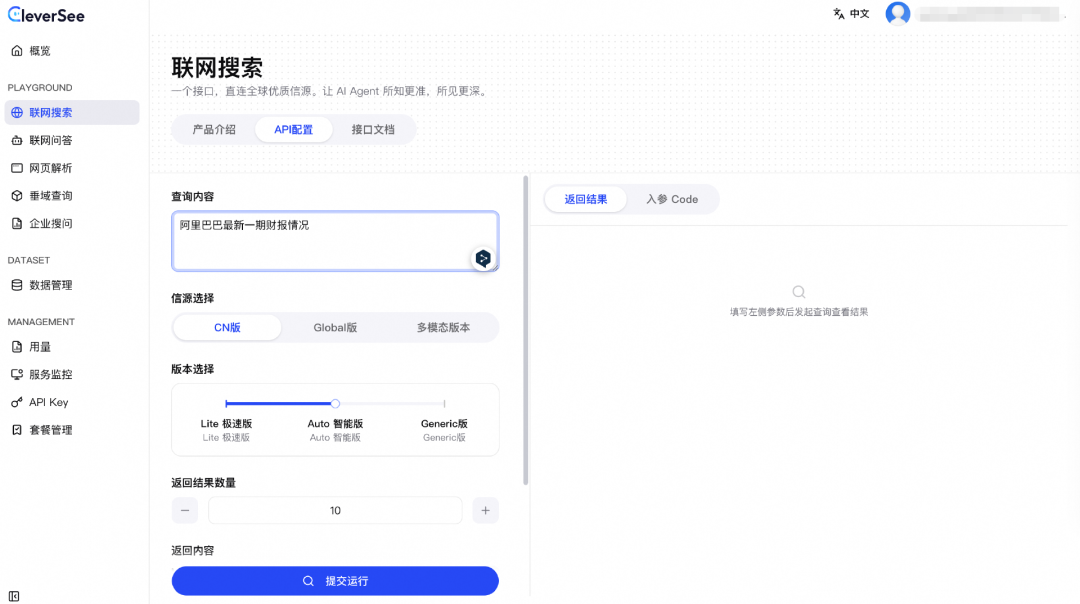
Task: Switch to the API配置 tab
Action: click(293, 129)
